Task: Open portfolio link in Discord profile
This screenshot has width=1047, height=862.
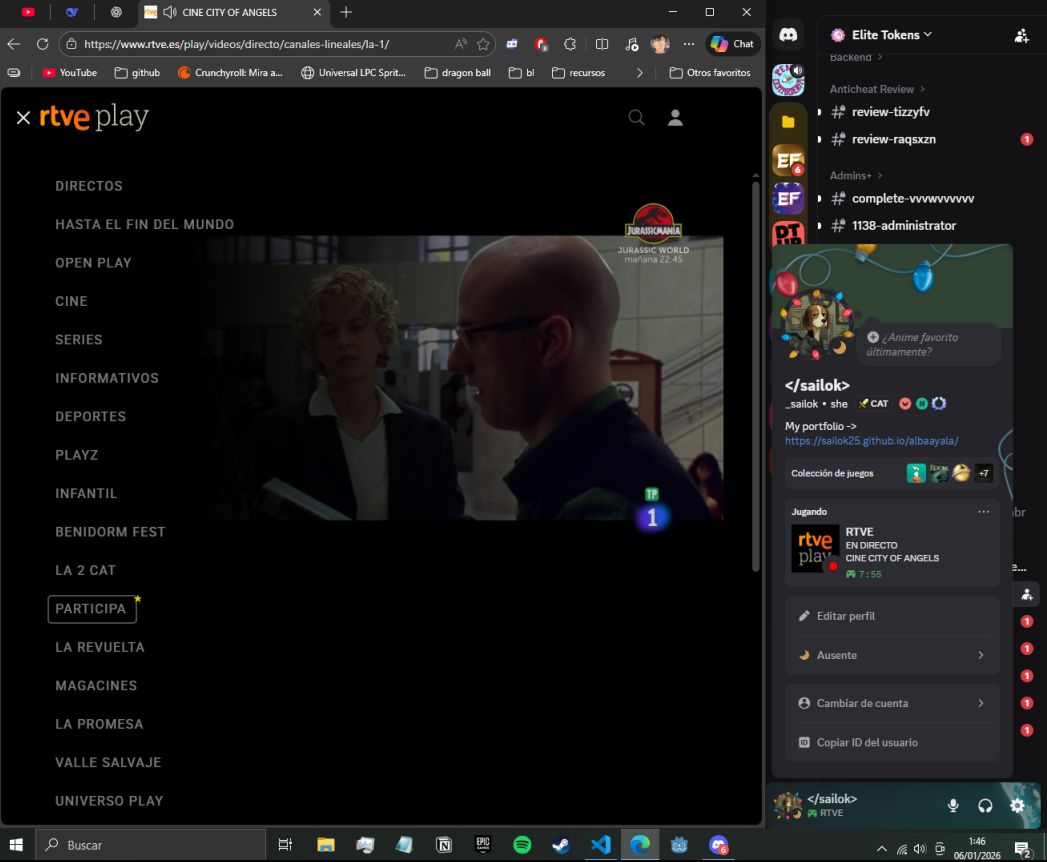Action: pyautogui.click(x=871, y=441)
